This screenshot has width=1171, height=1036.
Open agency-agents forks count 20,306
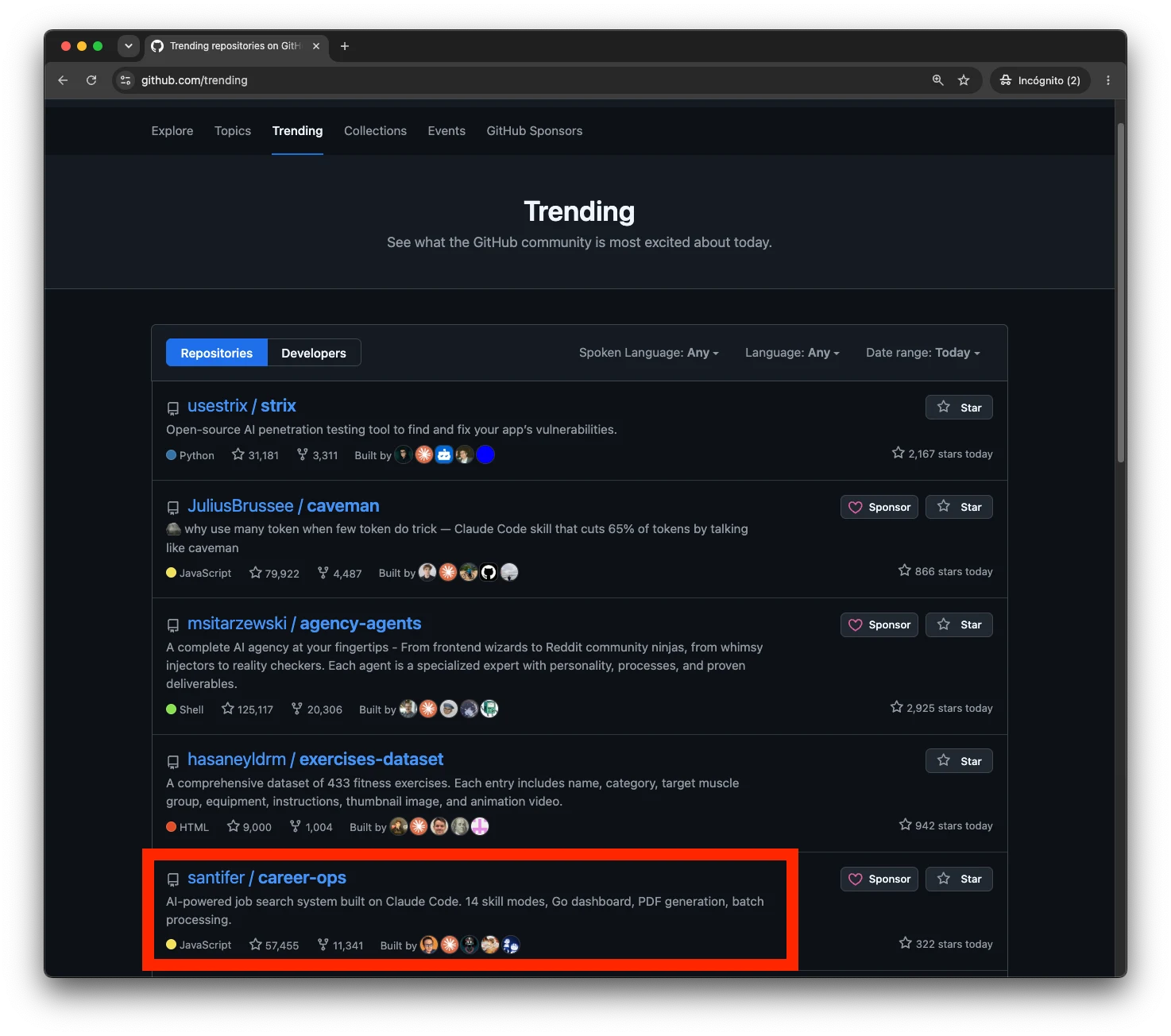pyautogui.click(x=316, y=709)
